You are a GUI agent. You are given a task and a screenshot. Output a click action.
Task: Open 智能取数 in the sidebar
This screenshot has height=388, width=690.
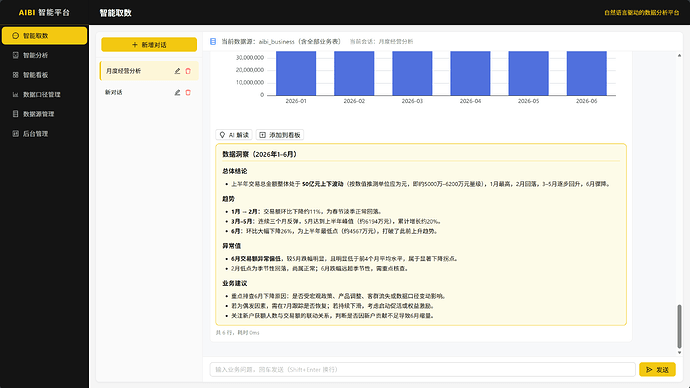tap(44, 36)
